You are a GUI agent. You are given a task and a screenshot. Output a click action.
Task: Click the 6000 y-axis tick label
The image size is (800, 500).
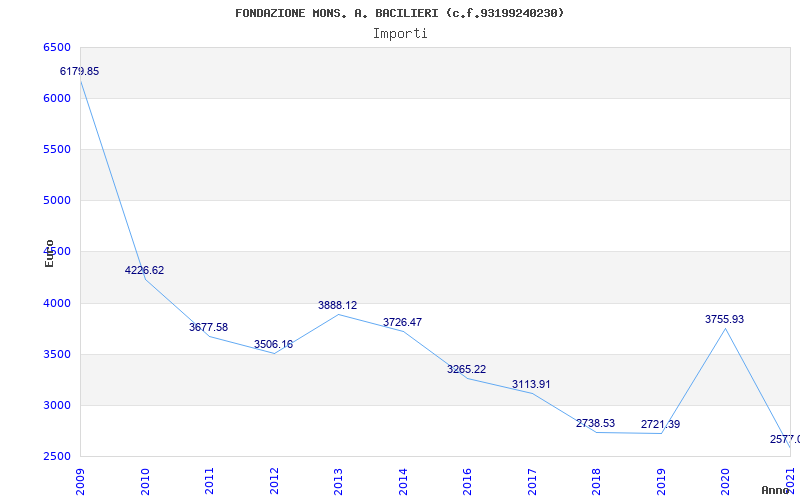(57, 98)
